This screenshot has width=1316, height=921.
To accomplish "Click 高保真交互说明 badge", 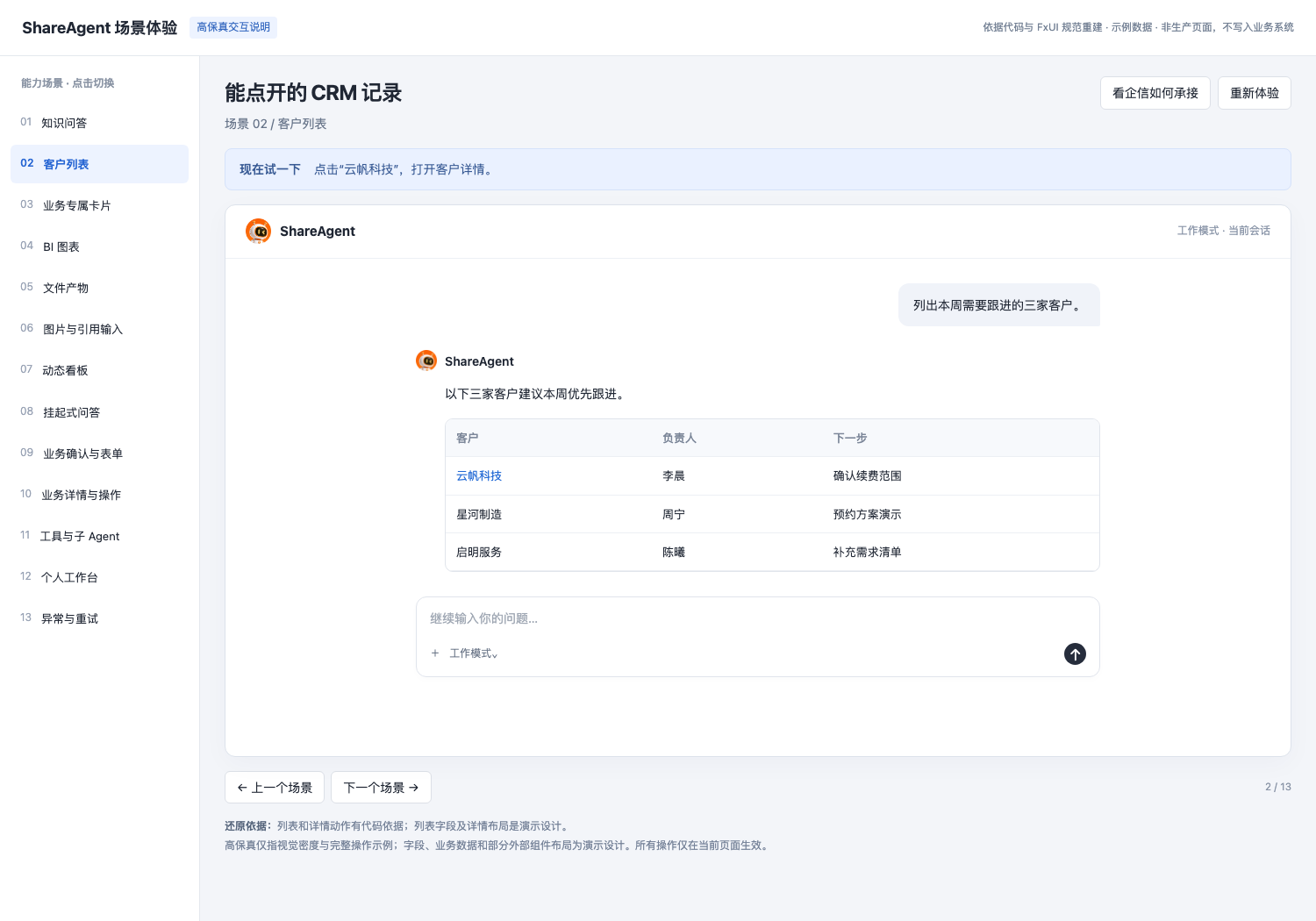I will (233, 27).
